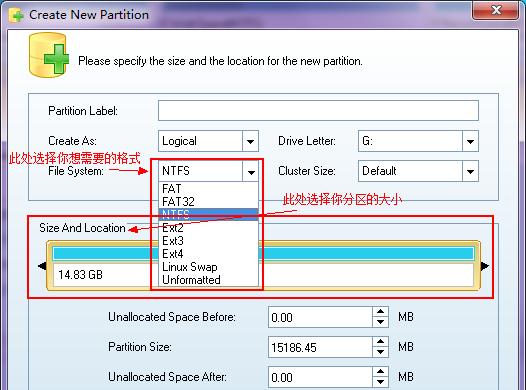Close the Create New Partition dialog

tap(496, 10)
